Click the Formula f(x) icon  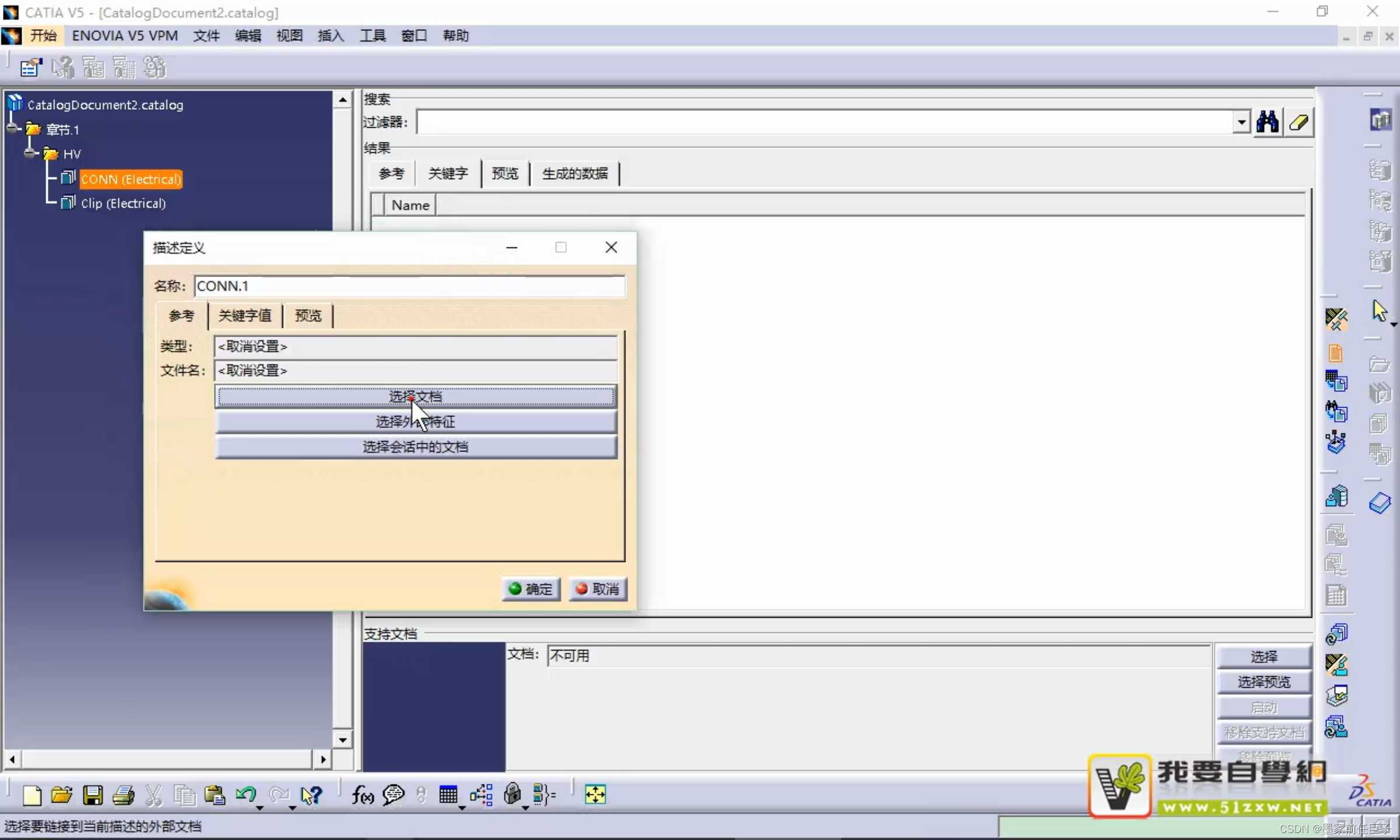point(362,794)
